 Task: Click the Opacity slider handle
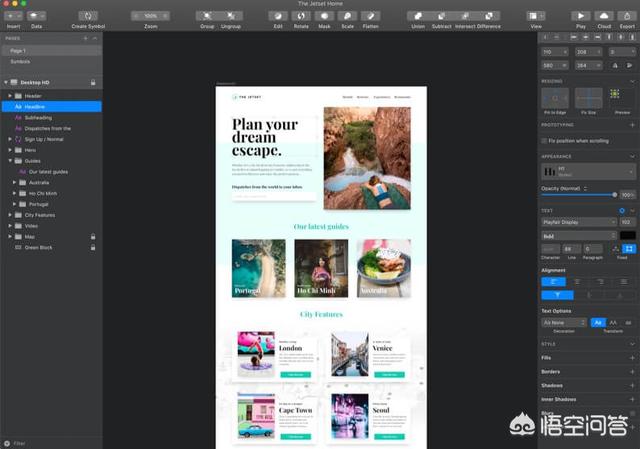click(615, 195)
